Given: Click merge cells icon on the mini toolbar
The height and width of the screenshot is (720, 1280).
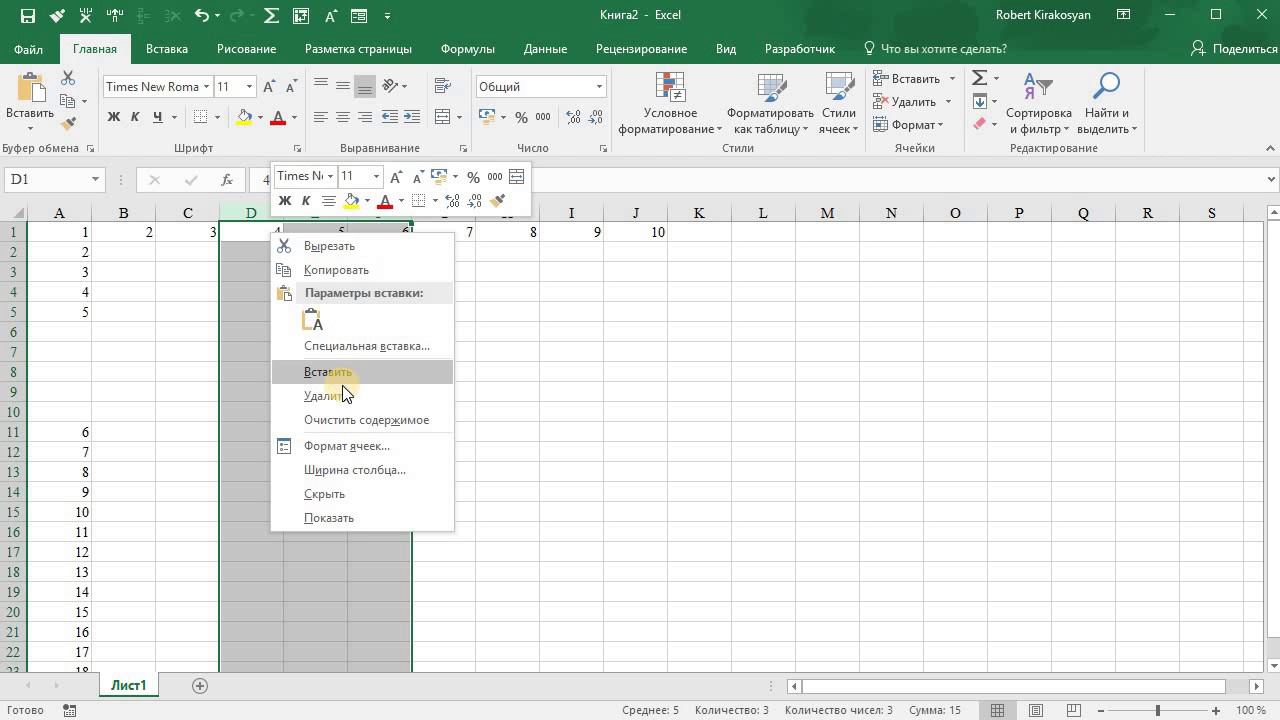Looking at the screenshot, I should tap(517, 177).
